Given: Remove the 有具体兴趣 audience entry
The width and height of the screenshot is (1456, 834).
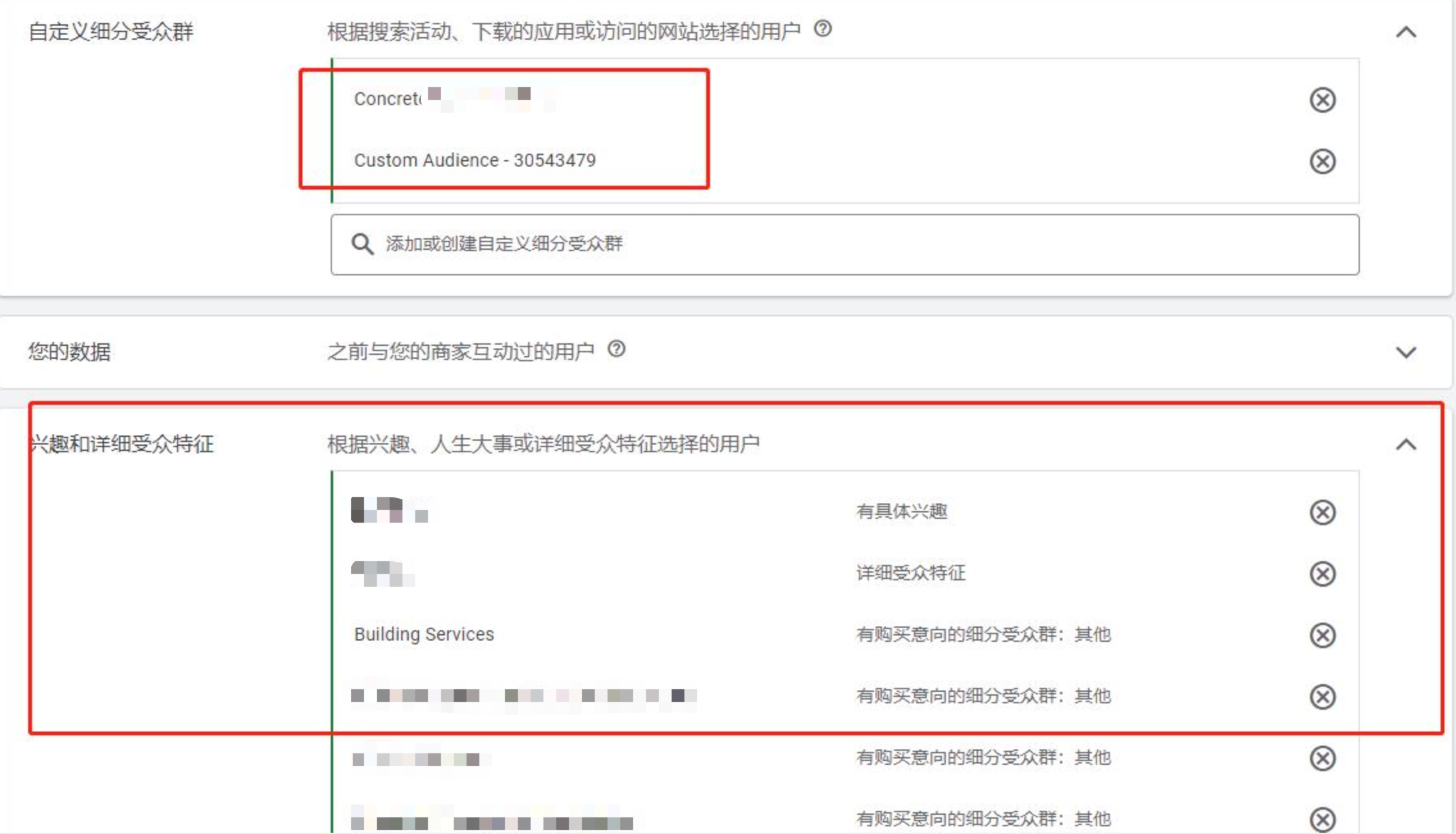Looking at the screenshot, I should 1321,512.
